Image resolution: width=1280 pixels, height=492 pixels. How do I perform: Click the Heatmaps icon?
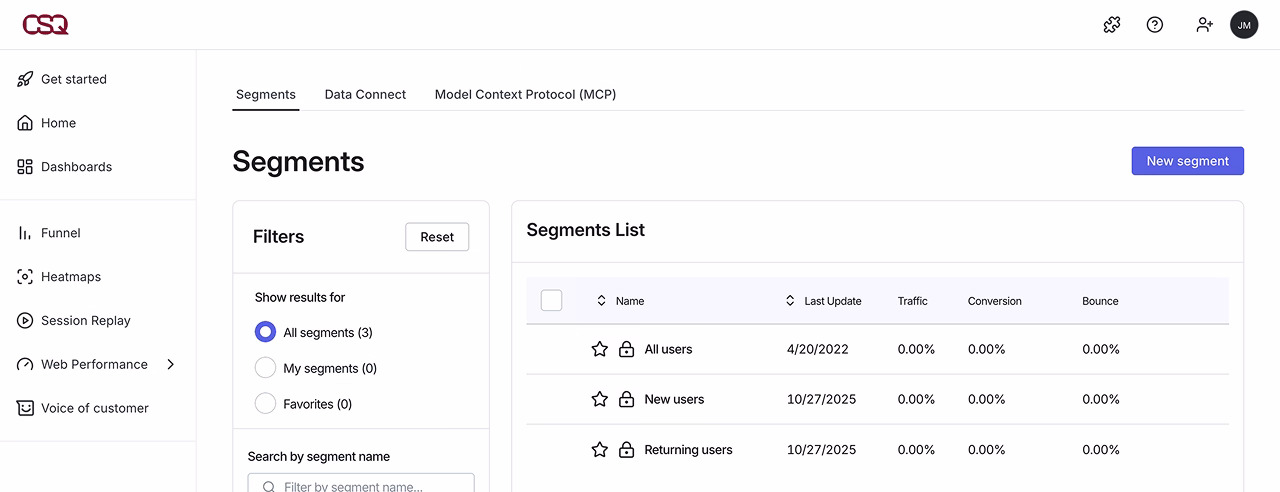click(25, 277)
